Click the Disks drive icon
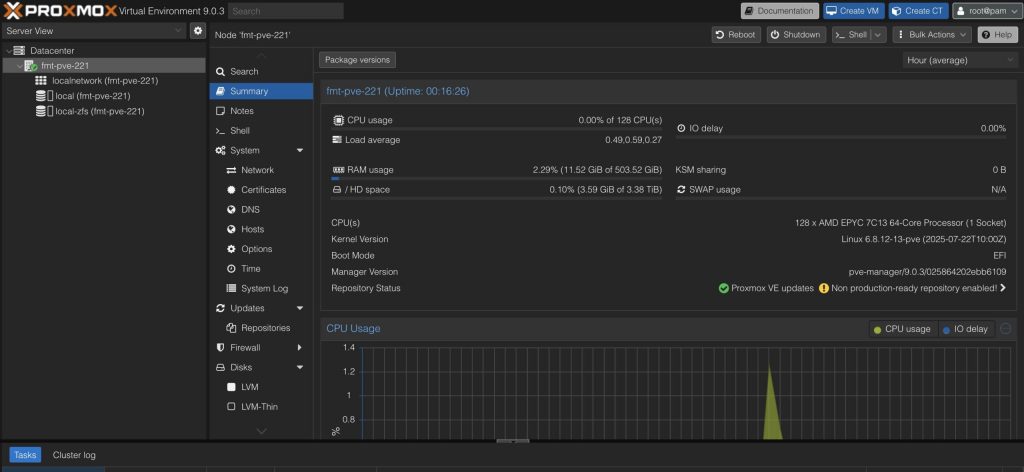The image size is (1024, 472). tap(221, 368)
